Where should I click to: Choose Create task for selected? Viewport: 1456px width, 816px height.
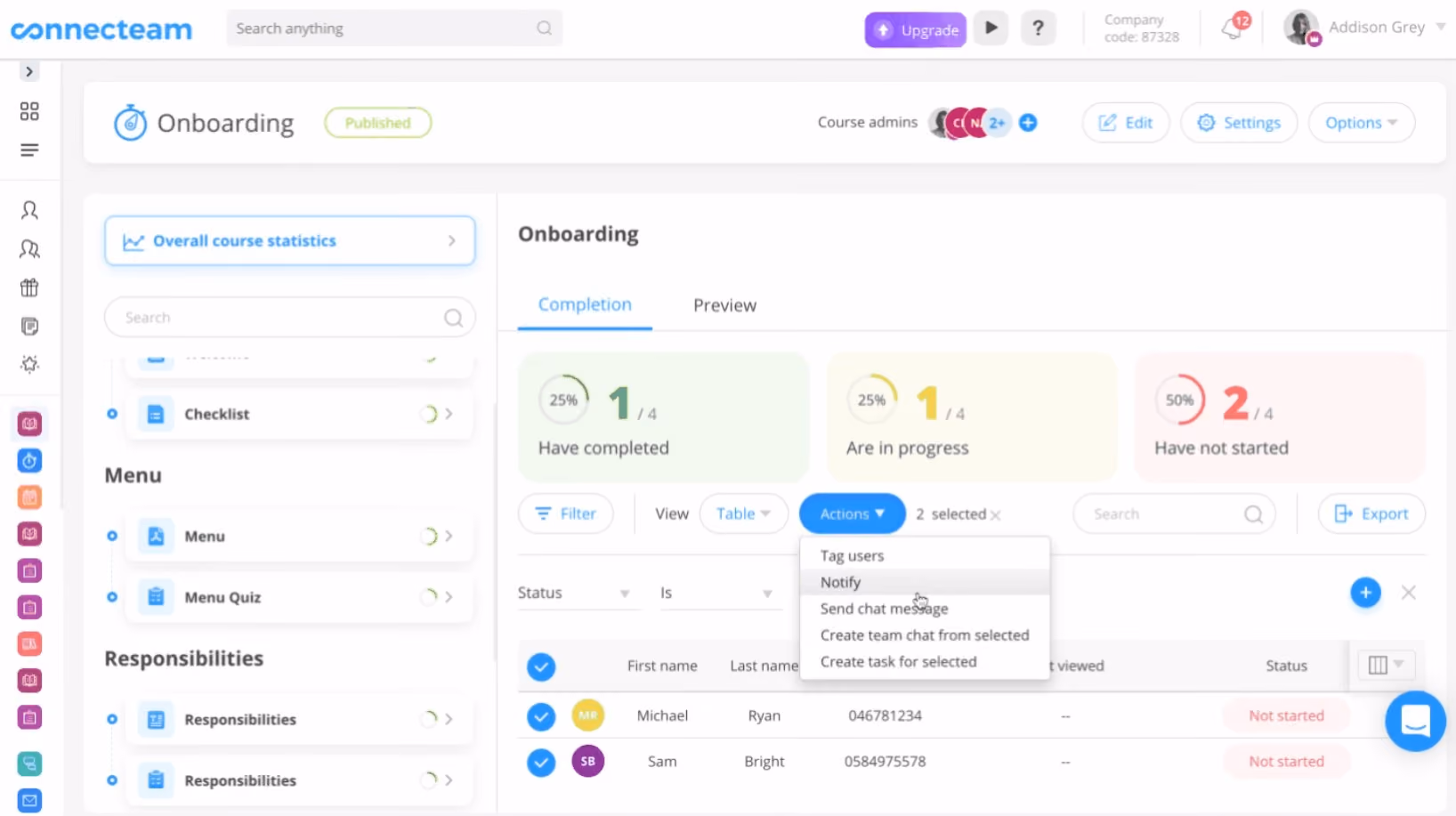(925, 661)
